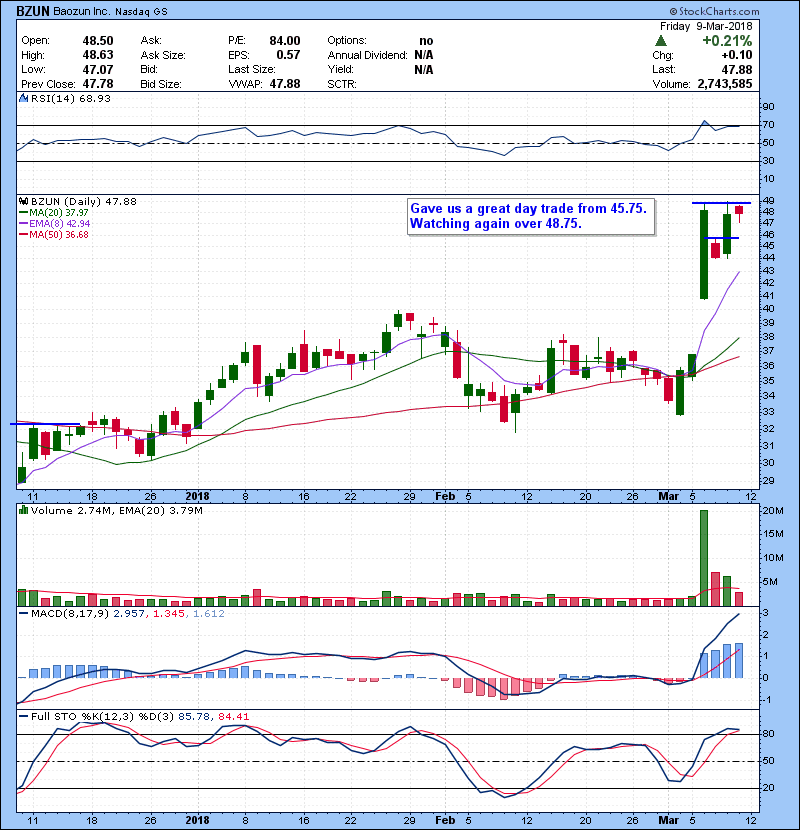Image resolution: width=800 pixels, height=830 pixels.
Task: Click the short blue line near 45.75
Action: pyautogui.click(x=721, y=238)
